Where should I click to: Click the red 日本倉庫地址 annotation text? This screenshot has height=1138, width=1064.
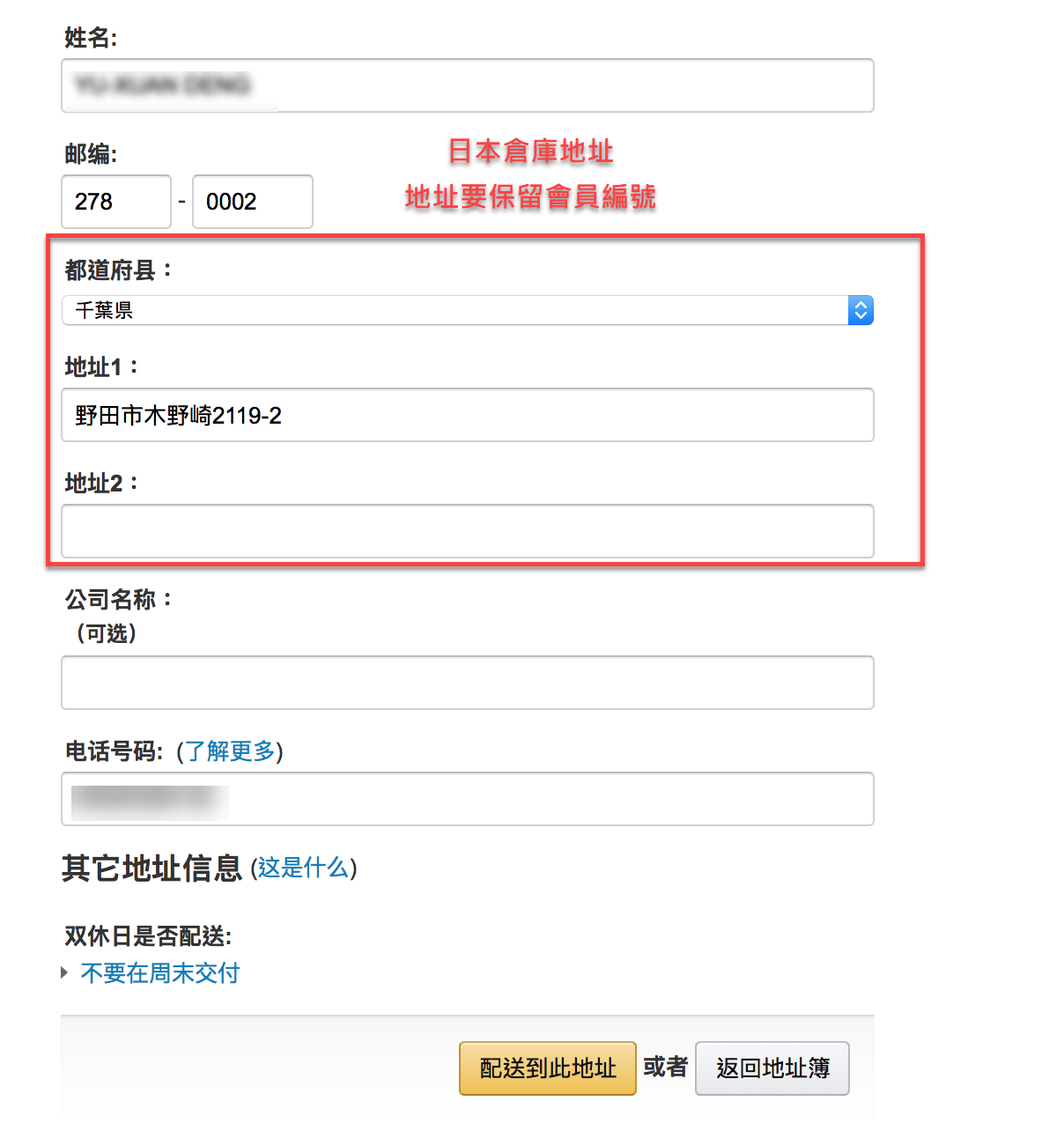click(530, 151)
